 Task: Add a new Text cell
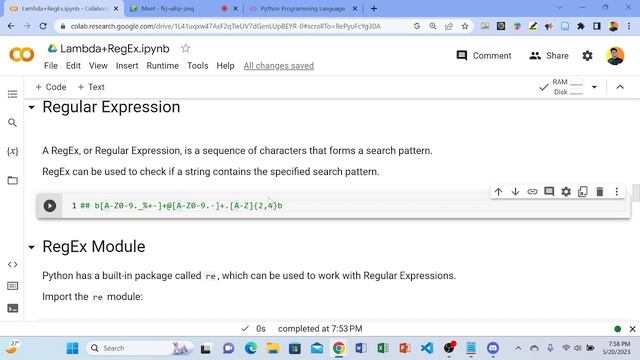coord(91,87)
